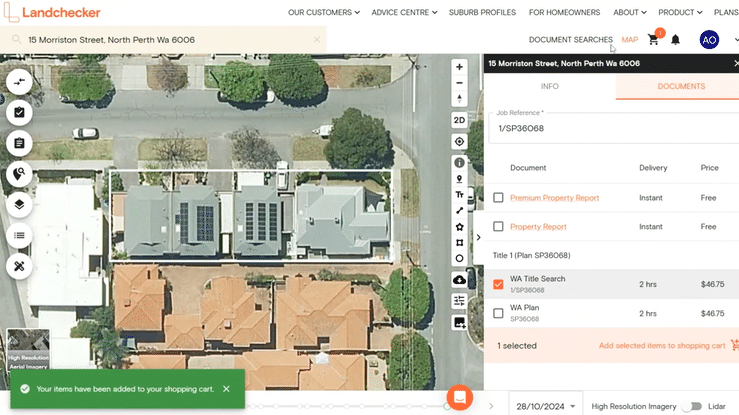Image resolution: width=739 pixels, height=415 pixels.
Task: Open the map settings sliders icon
Action: [x=459, y=301]
